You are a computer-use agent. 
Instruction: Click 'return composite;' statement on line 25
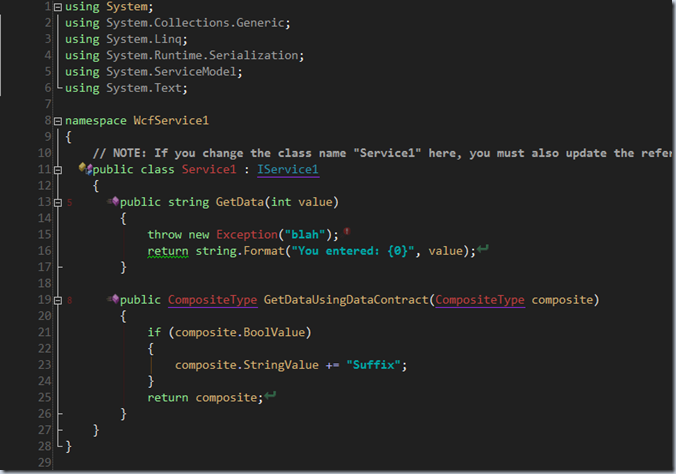point(205,398)
